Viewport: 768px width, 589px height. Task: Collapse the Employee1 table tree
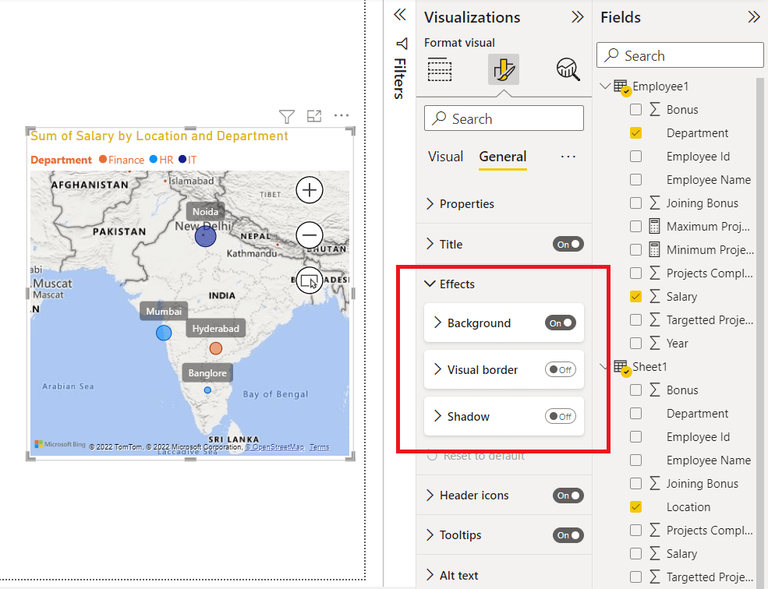(605, 86)
